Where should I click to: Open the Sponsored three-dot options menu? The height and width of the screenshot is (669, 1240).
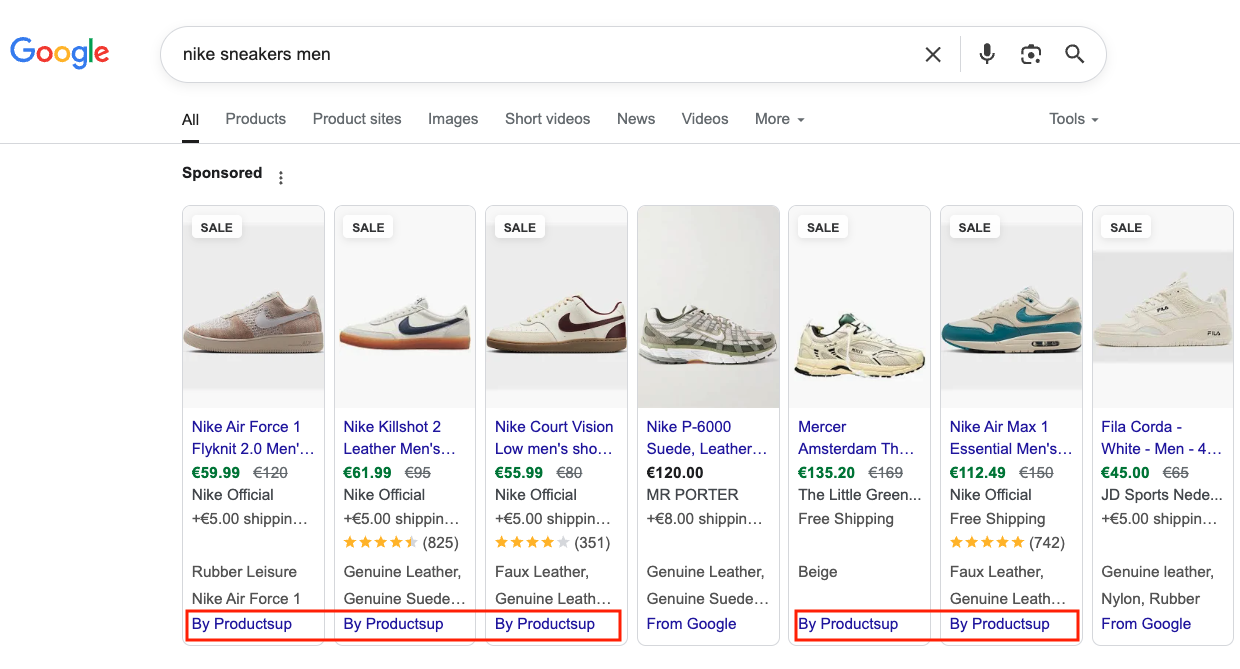click(x=281, y=178)
